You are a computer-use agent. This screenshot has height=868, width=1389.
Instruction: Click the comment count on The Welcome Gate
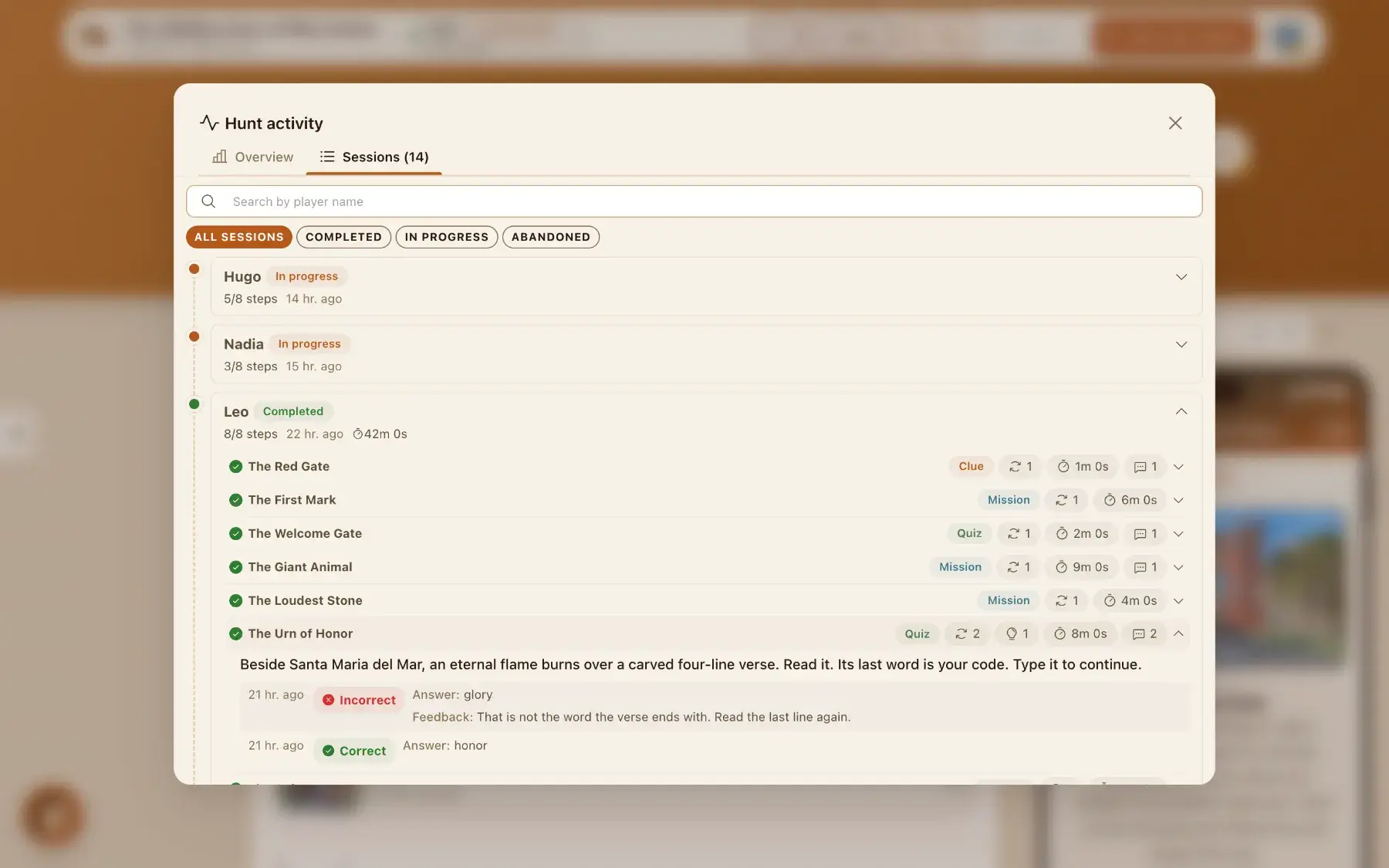tap(1146, 533)
